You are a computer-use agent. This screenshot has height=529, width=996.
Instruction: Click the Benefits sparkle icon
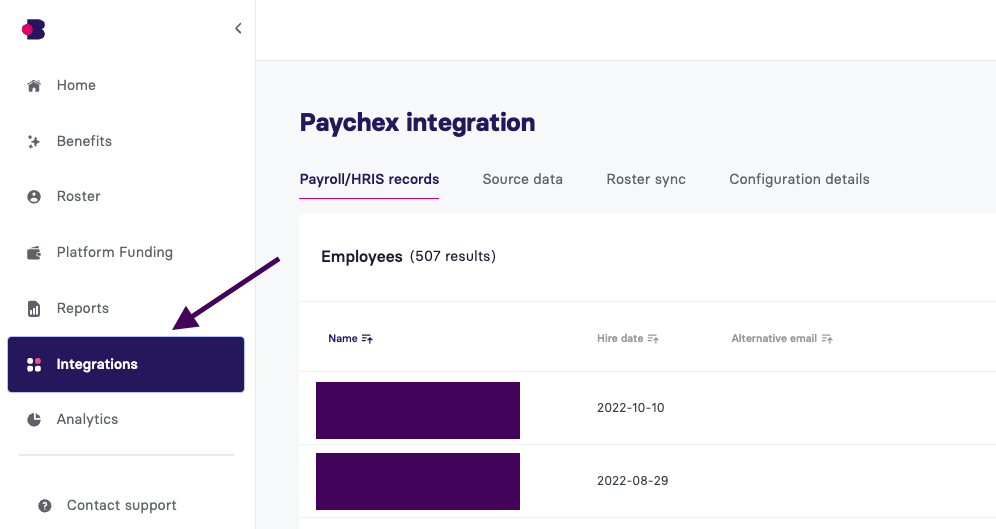34,141
